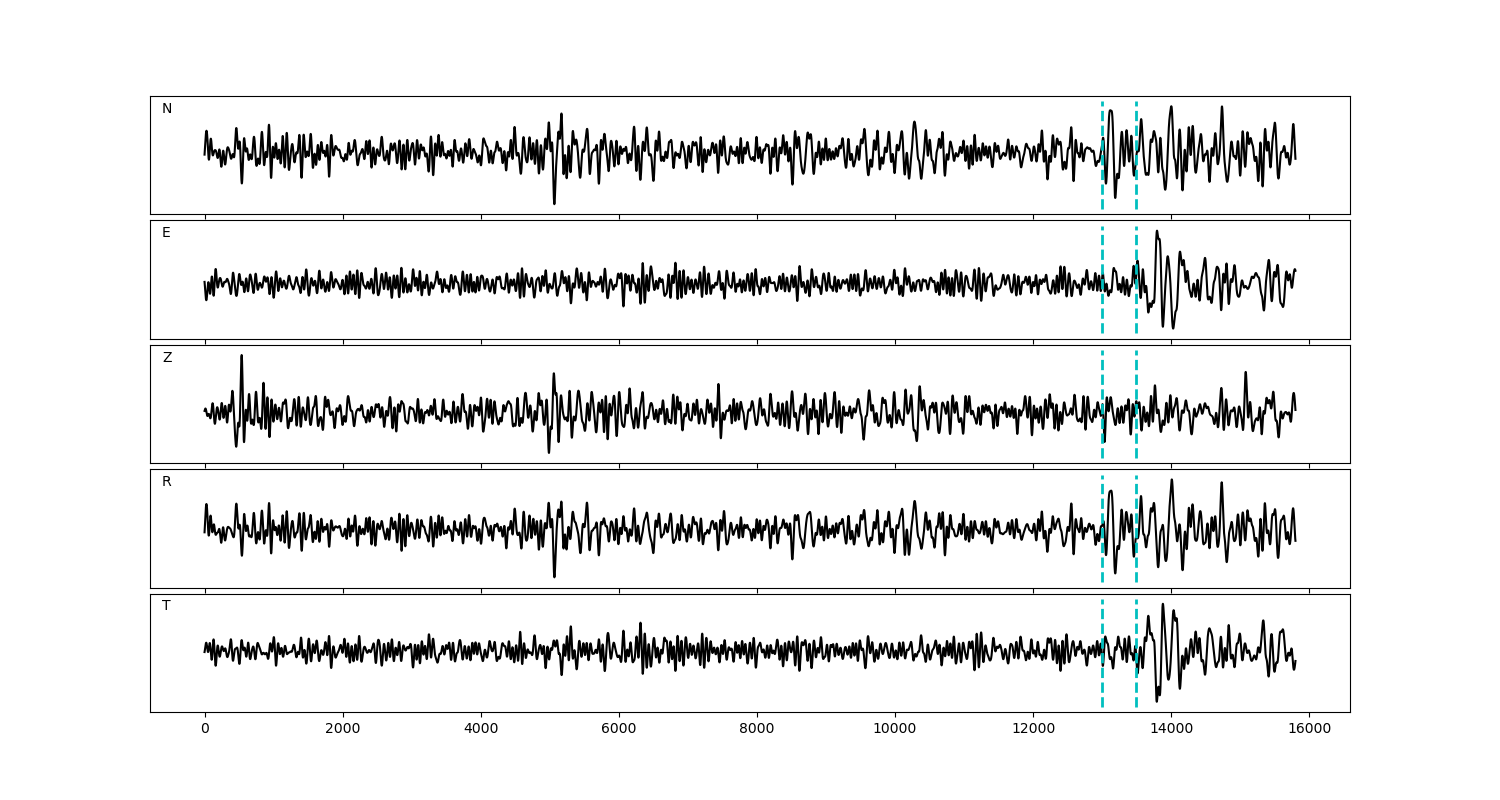Select the 14000 x-axis tick label
The image size is (1500, 800).
point(1171,730)
